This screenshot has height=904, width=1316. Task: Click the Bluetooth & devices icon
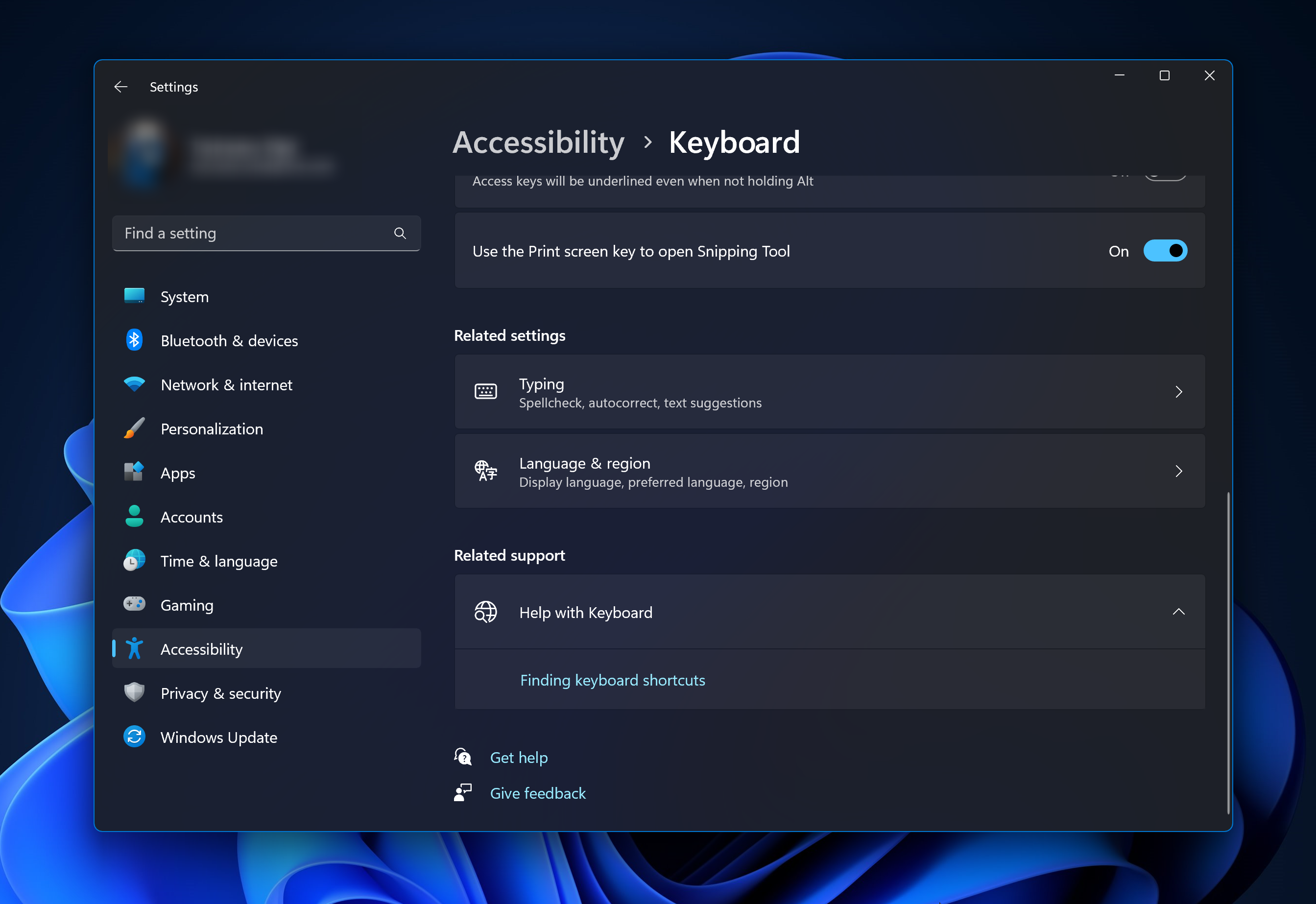pyautogui.click(x=134, y=340)
